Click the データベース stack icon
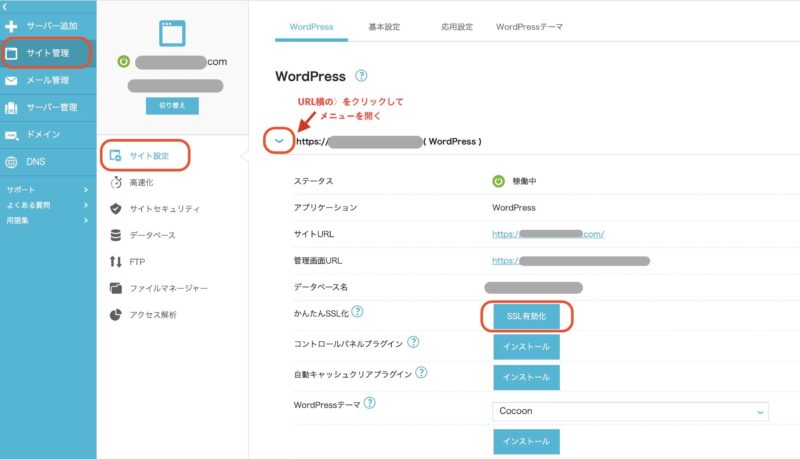The height and width of the screenshot is (459, 800). [x=116, y=235]
